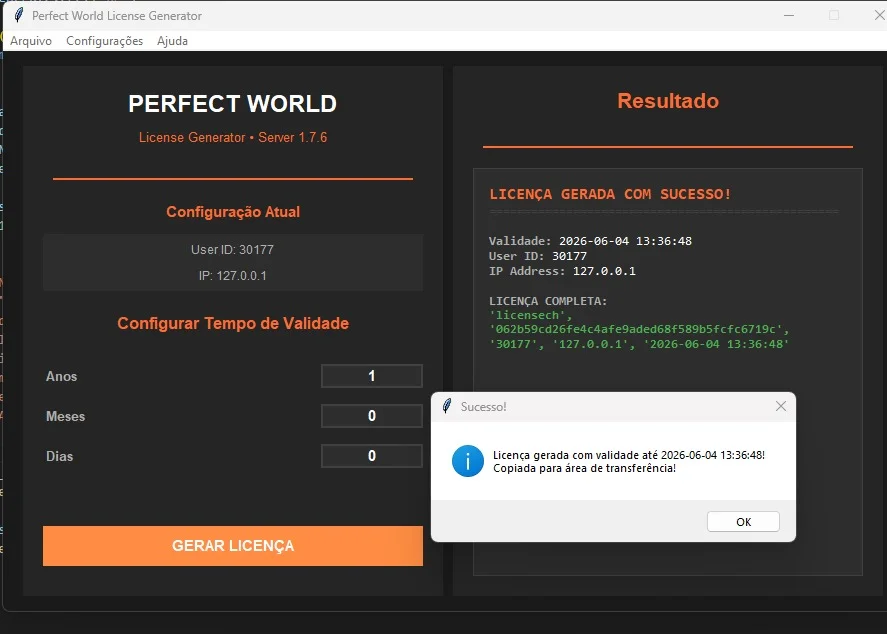Screen dimensions: 887x634
Task: Click the 'Validade: 2026-06-04 13:36:48' result line
Action: click(590, 241)
